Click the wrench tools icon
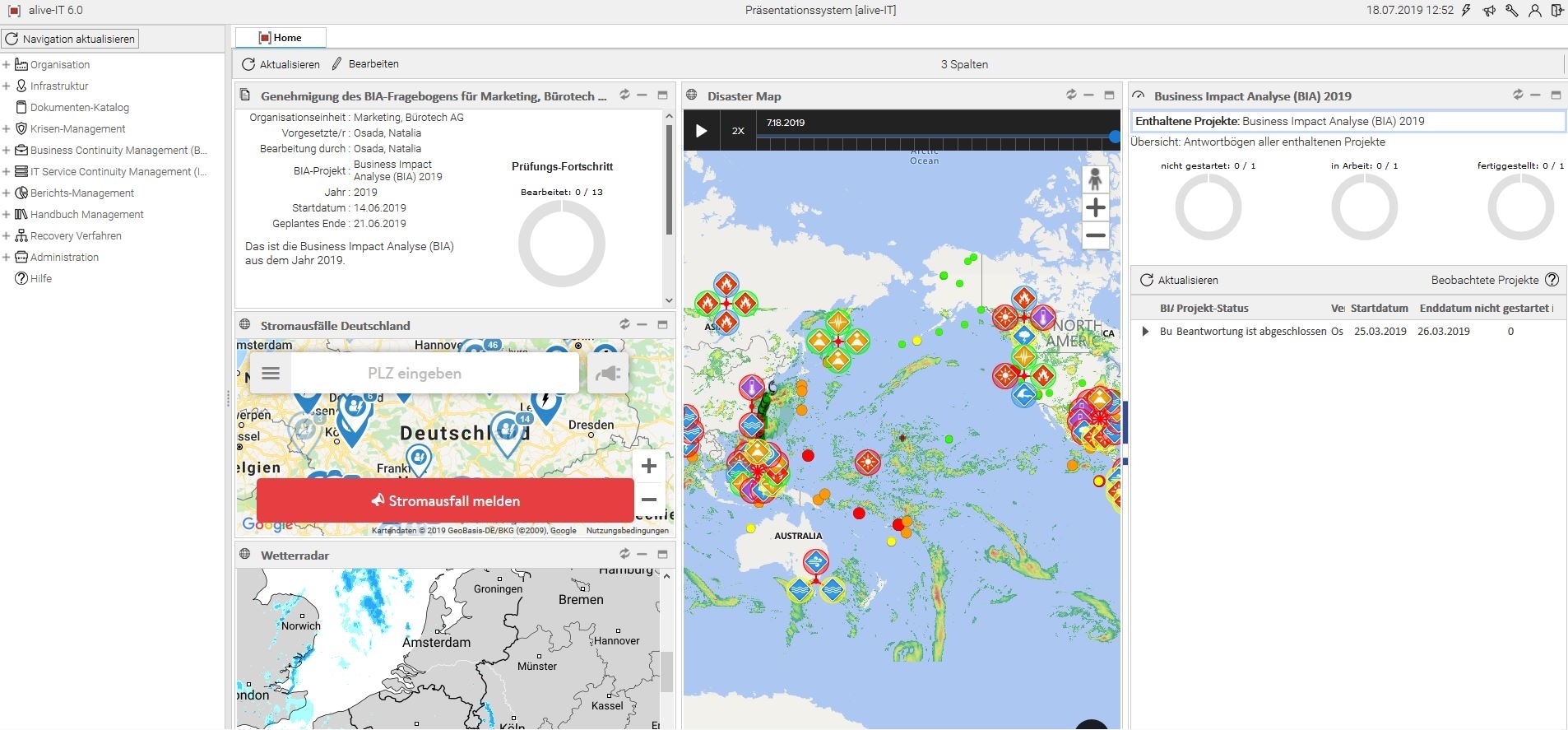Viewport: 1568px width, 730px height. tap(1512, 11)
